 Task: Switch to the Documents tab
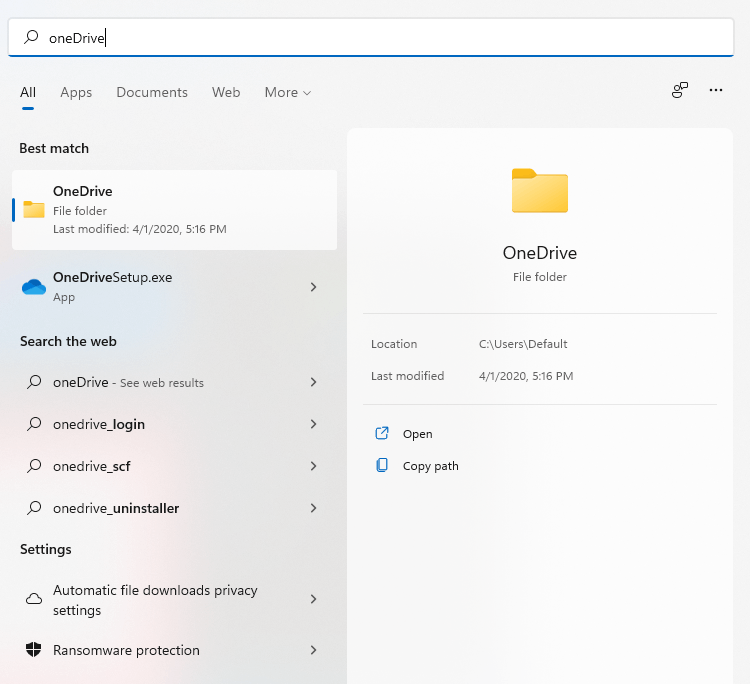pos(152,92)
